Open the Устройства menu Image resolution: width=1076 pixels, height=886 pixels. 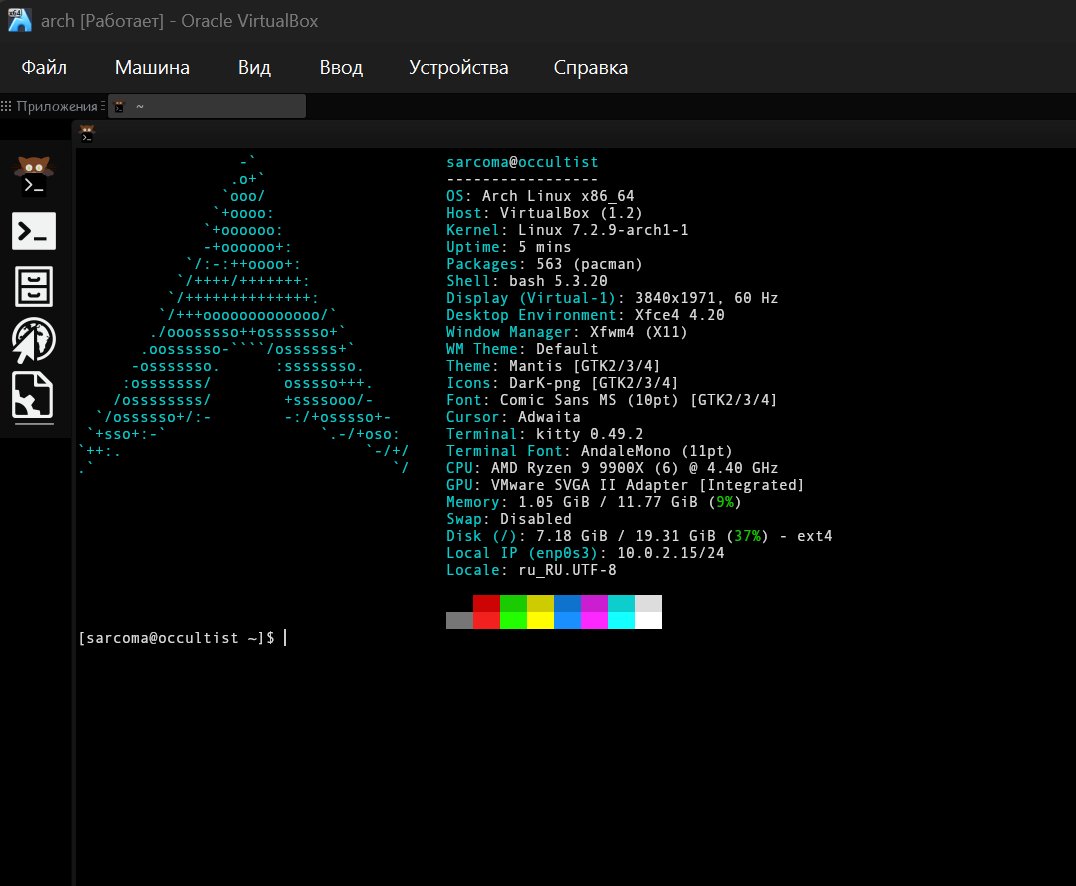[458, 67]
